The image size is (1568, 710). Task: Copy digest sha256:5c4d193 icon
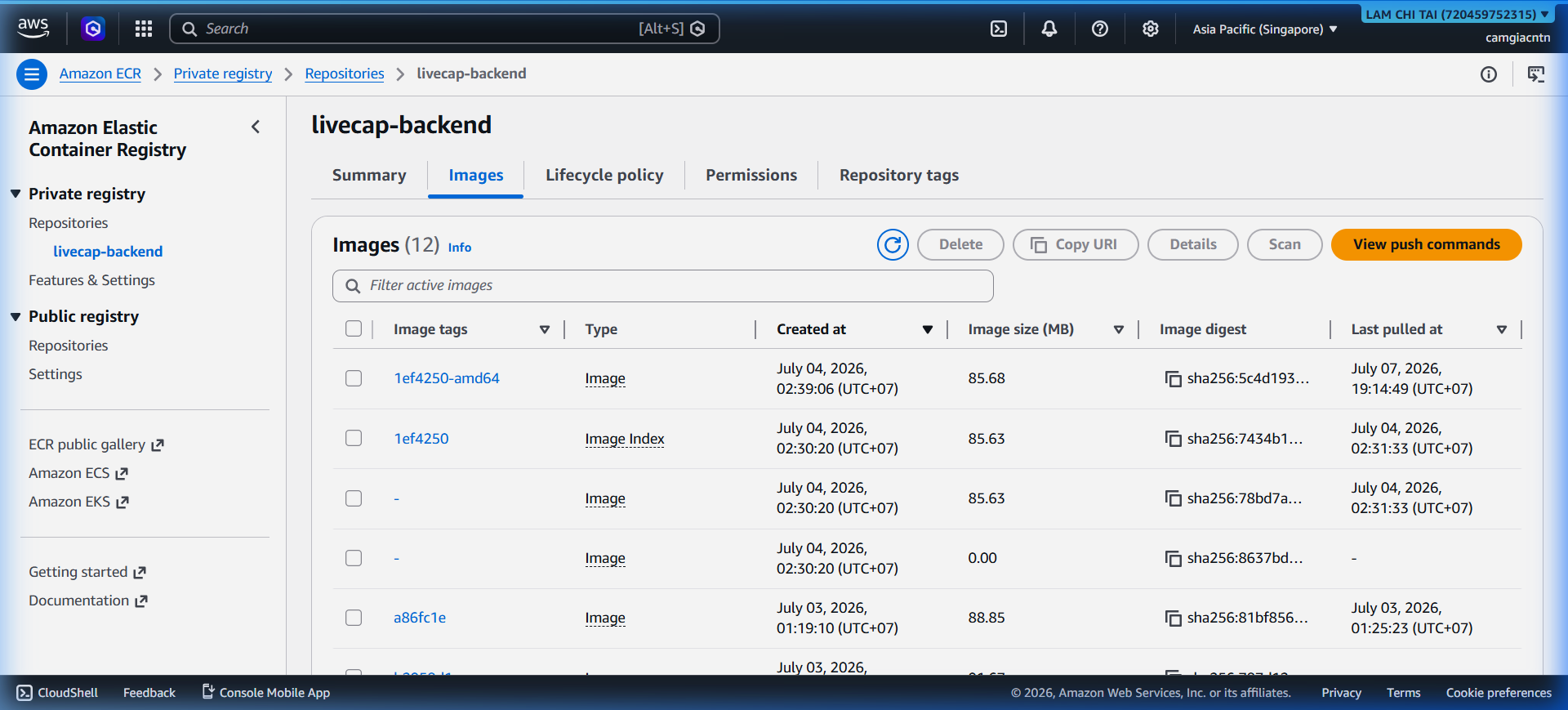coord(1173,378)
